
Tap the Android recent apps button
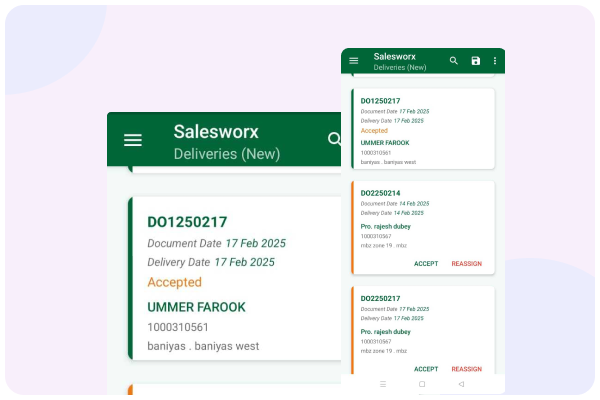coord(383,384)
